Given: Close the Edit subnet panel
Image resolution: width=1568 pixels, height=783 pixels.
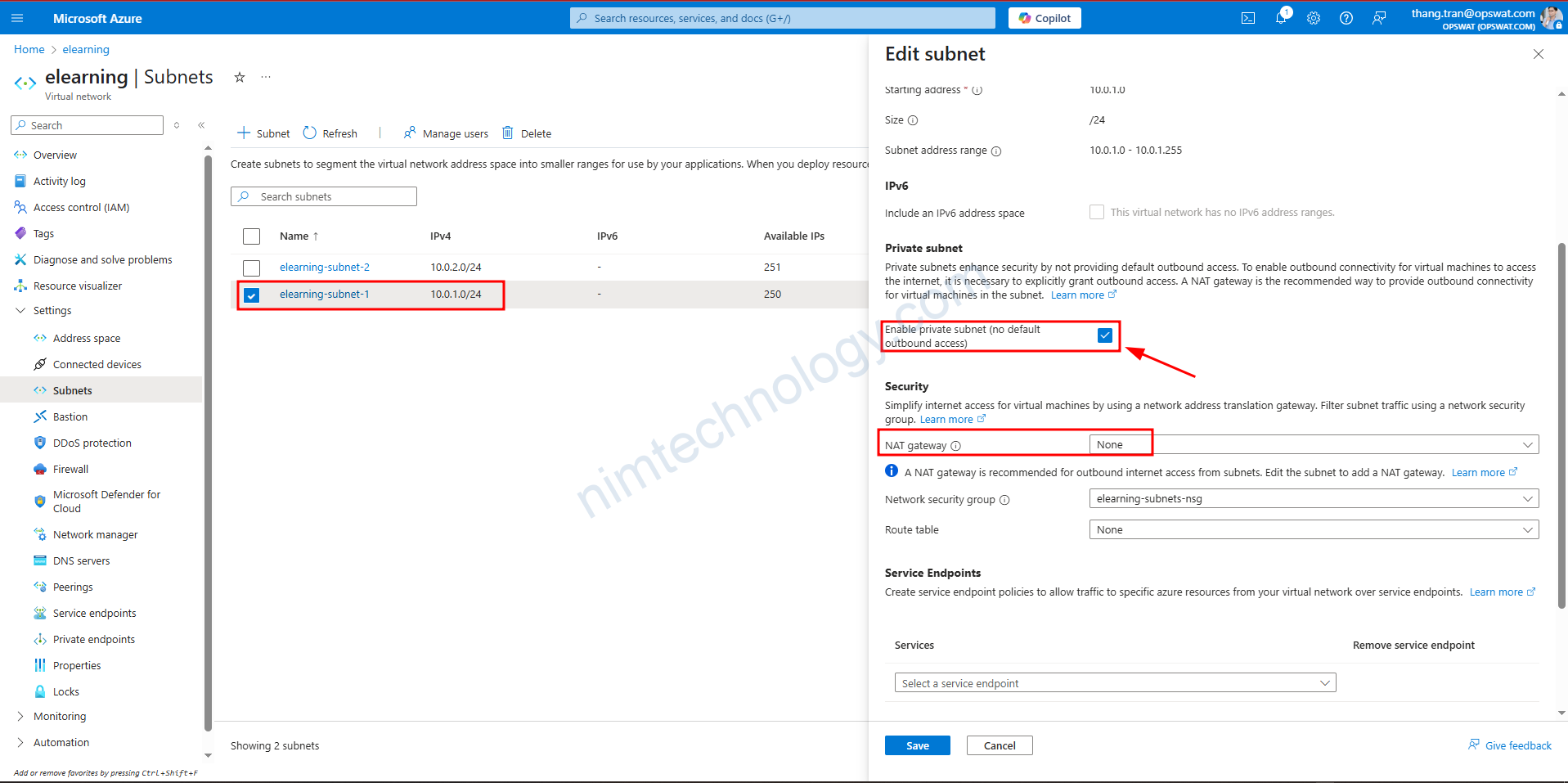Looking at the screenshot, I should click(1538, 54).
